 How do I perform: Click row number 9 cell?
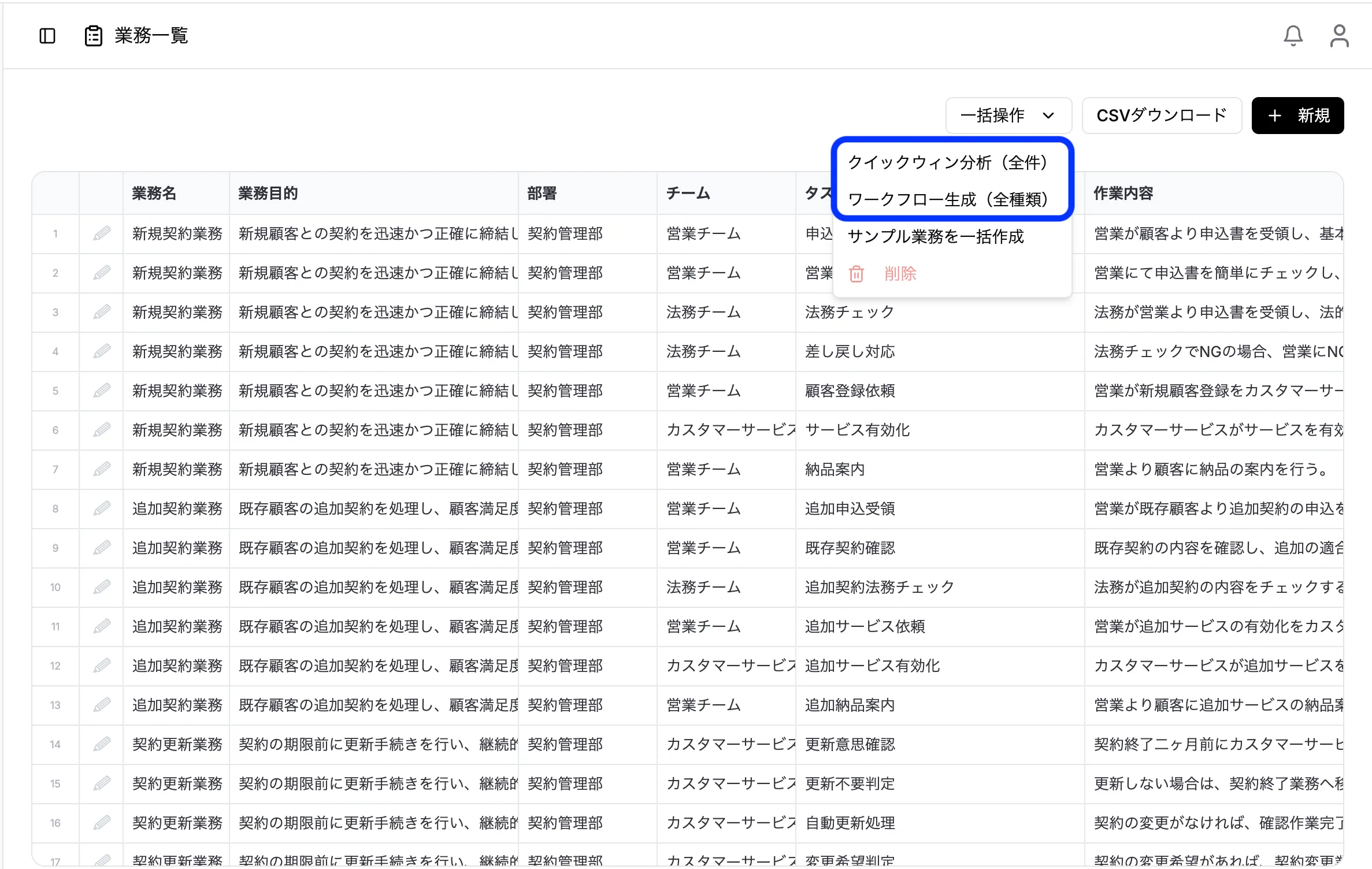[55, 548]
